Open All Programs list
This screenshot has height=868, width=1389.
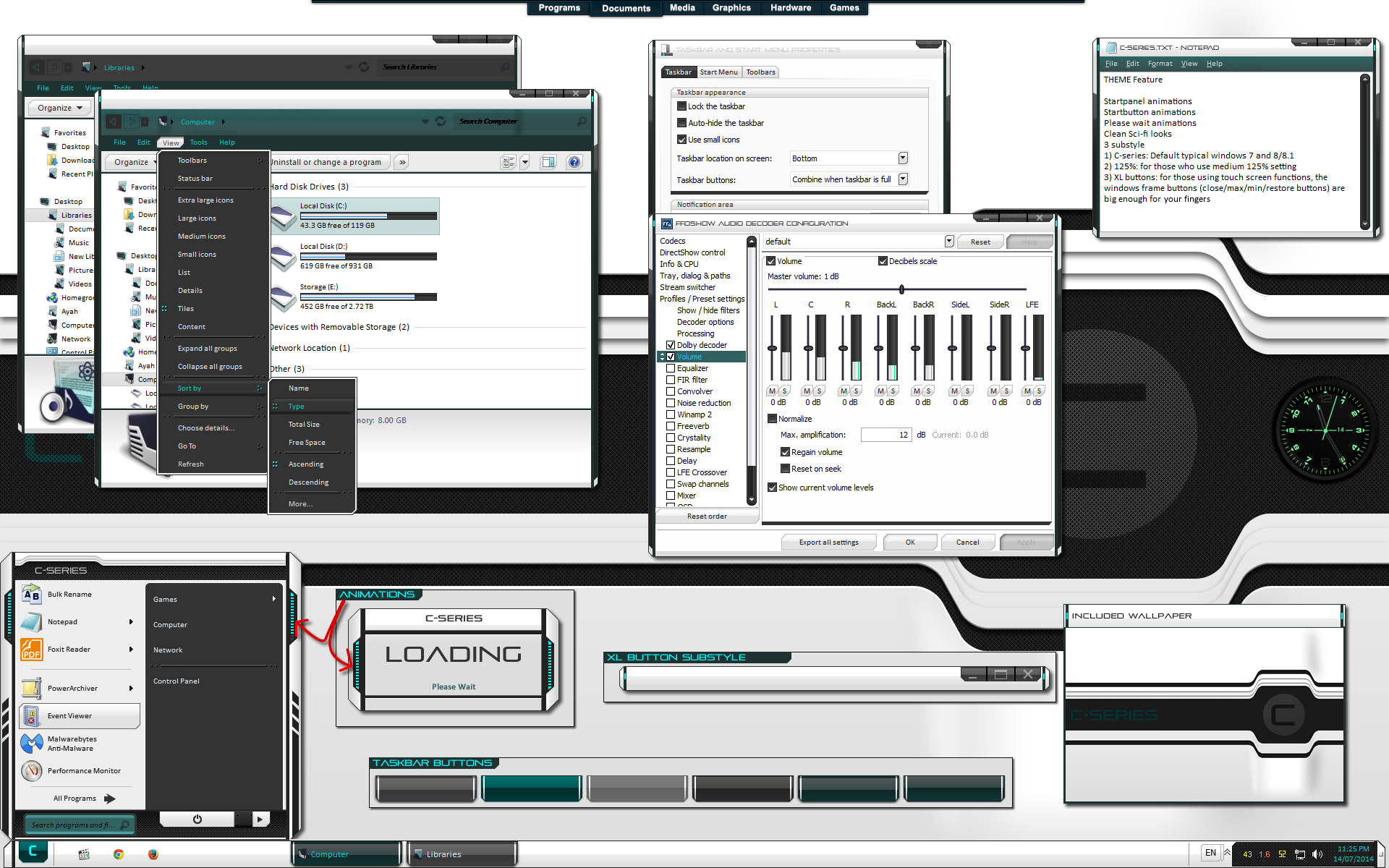[84, 799]
